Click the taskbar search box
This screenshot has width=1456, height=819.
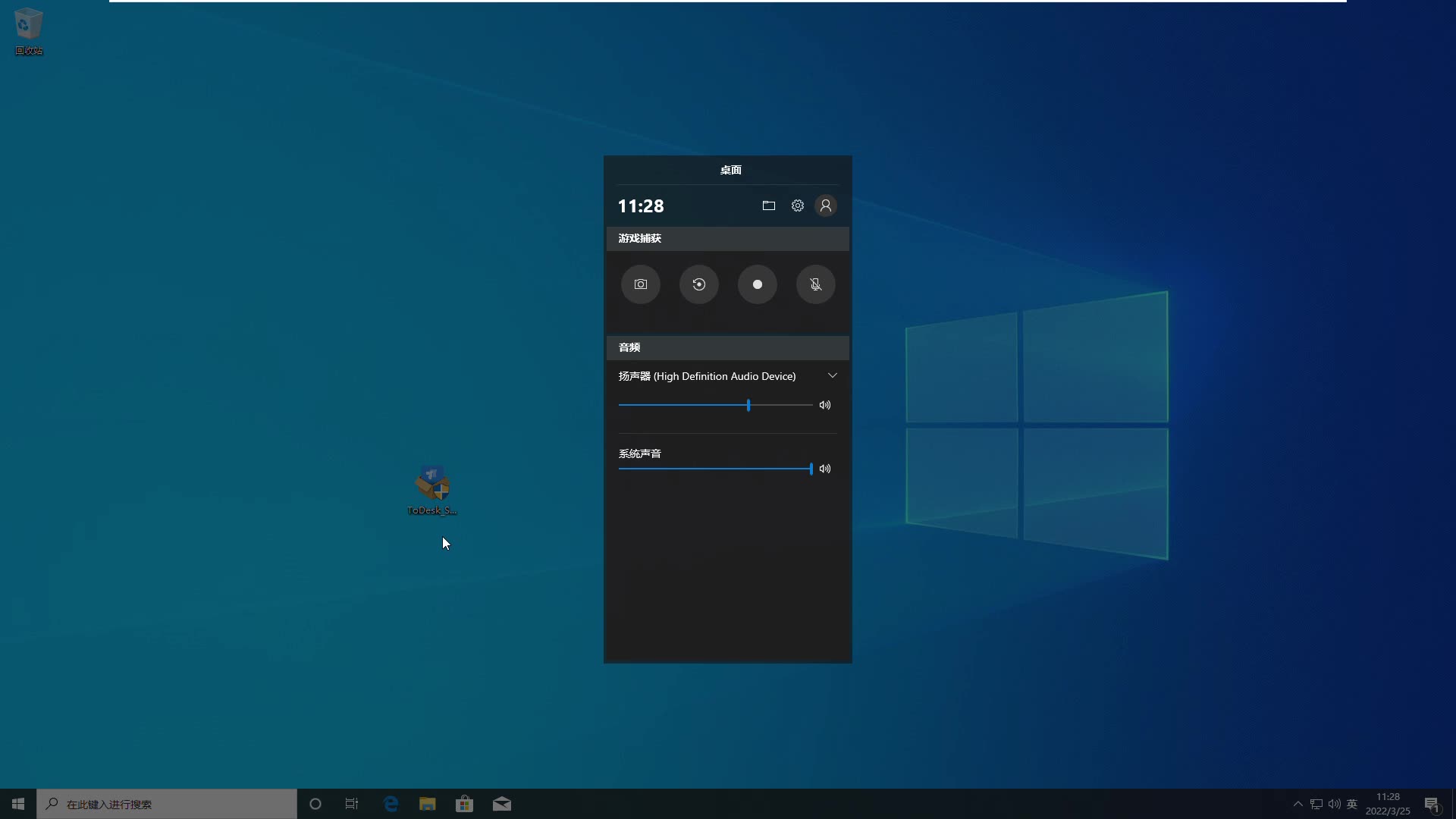pyautogui.click(x=167, y=804)
